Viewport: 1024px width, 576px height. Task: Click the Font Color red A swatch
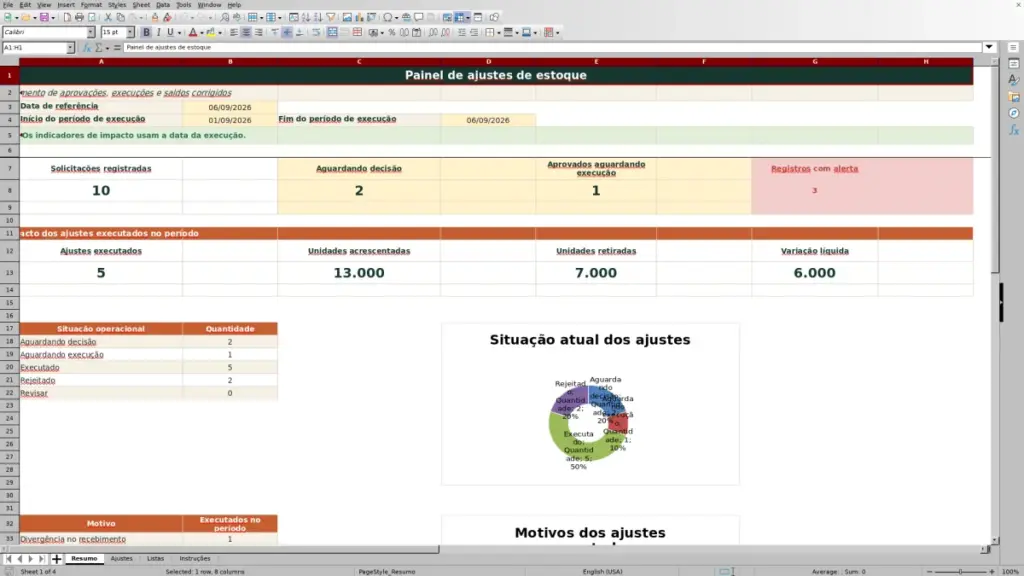[x=193, y=33]
